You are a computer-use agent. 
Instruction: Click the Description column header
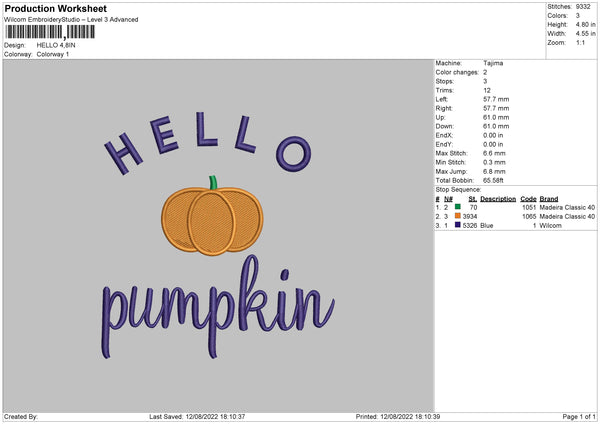[497, 198]
